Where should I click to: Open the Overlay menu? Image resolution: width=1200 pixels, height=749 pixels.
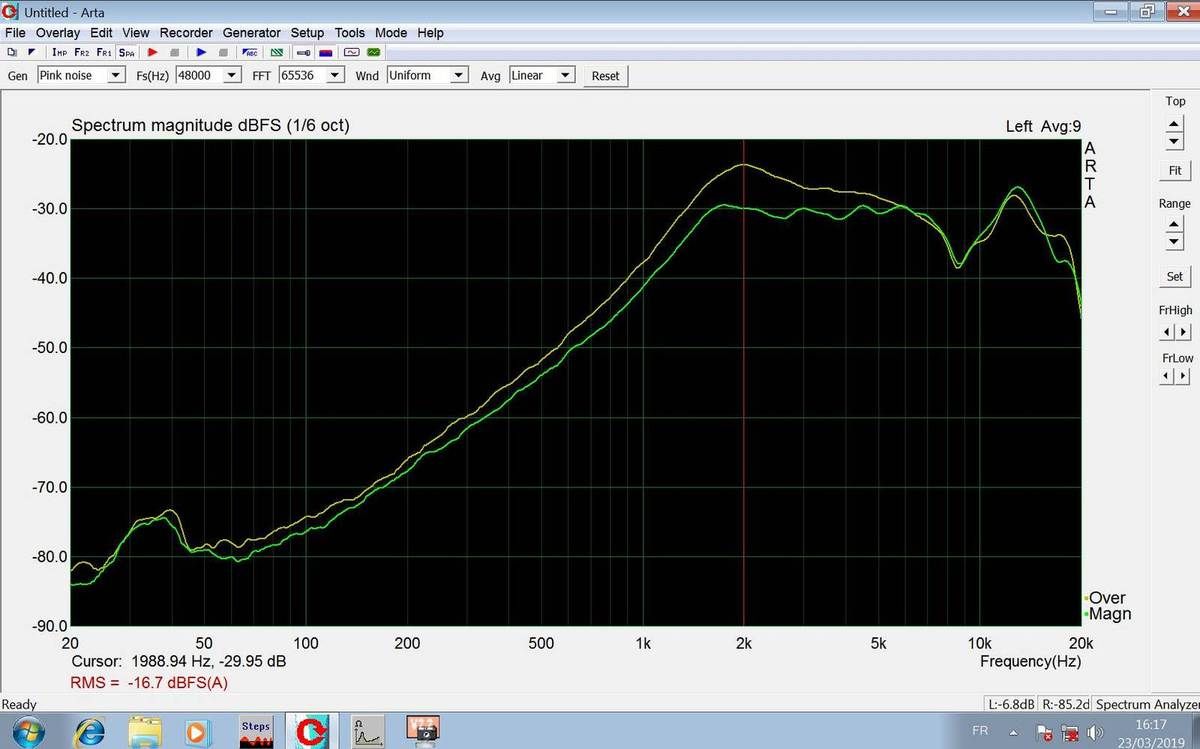click(x=58, y=33)
